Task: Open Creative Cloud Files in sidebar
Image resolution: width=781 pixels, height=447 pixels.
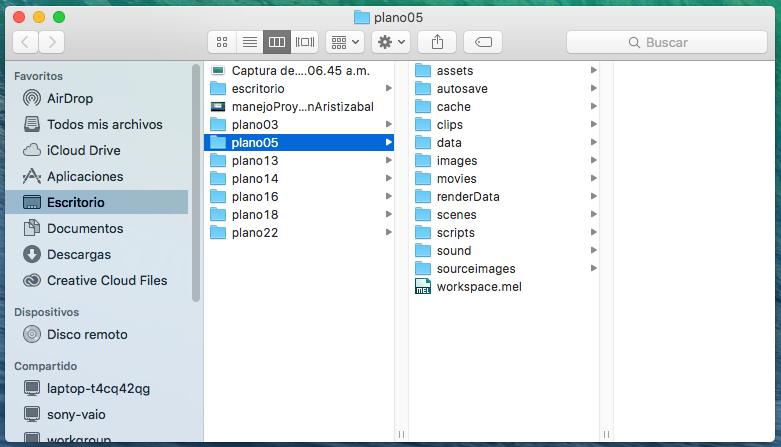Action: tap(97, 281)
